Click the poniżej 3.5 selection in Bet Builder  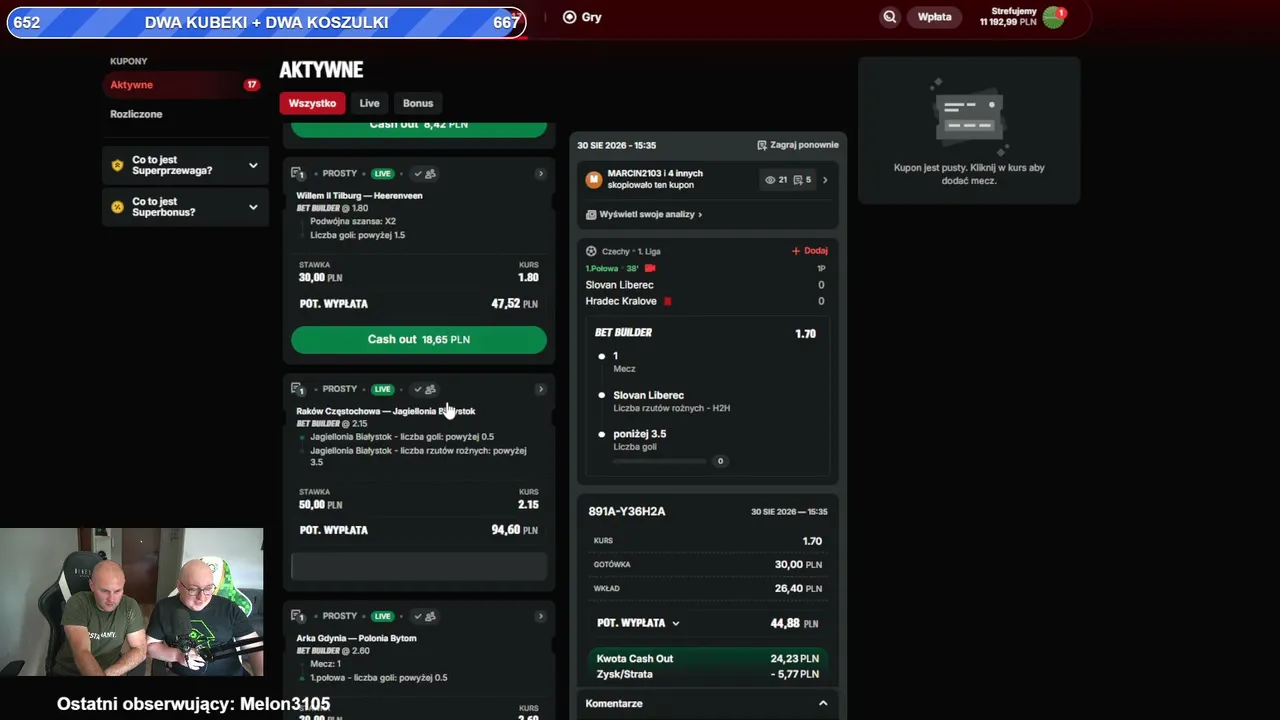click(x=640, y=434)
